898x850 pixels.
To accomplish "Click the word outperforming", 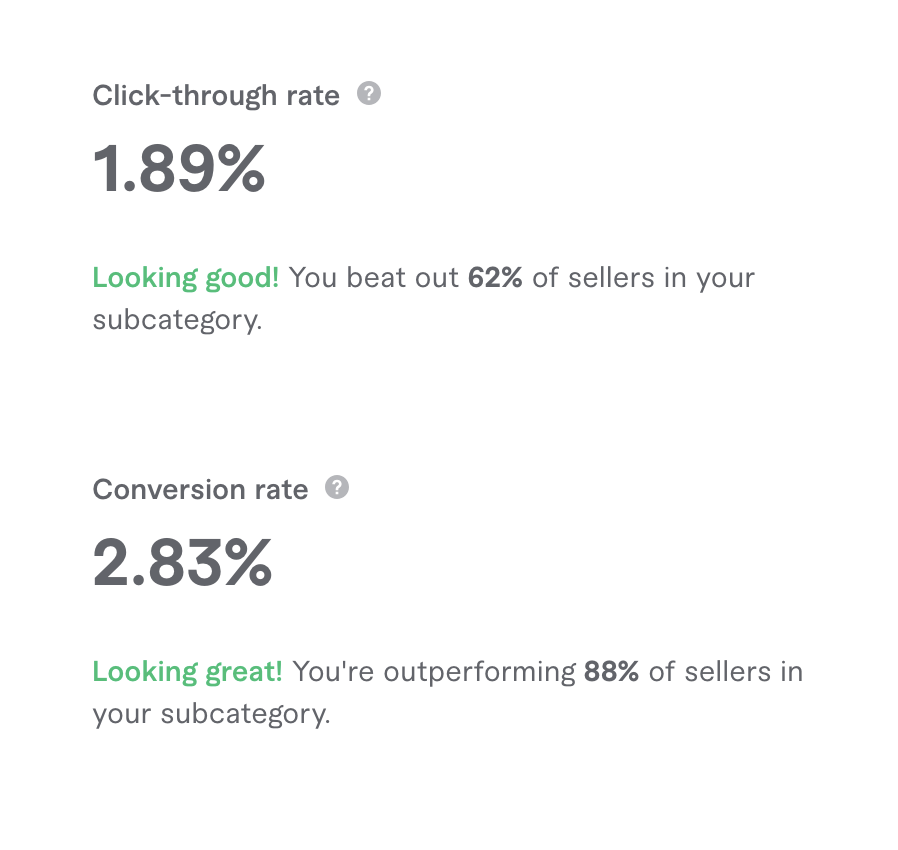I will pyautogui.click(x=480, y=673).
